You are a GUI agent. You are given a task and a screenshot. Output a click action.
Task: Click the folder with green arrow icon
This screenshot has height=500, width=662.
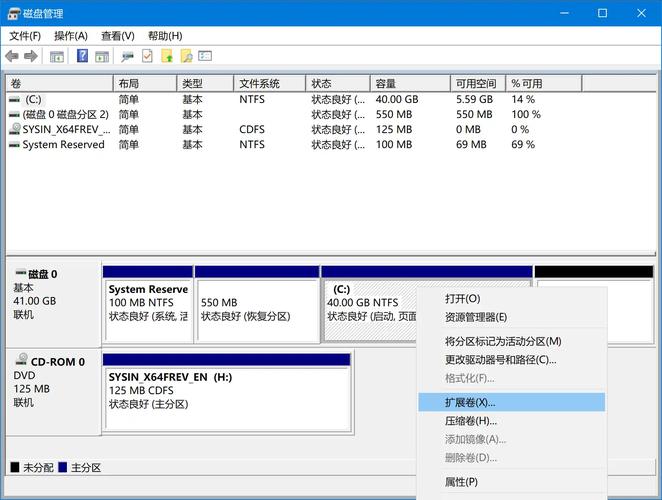(167, 56)
